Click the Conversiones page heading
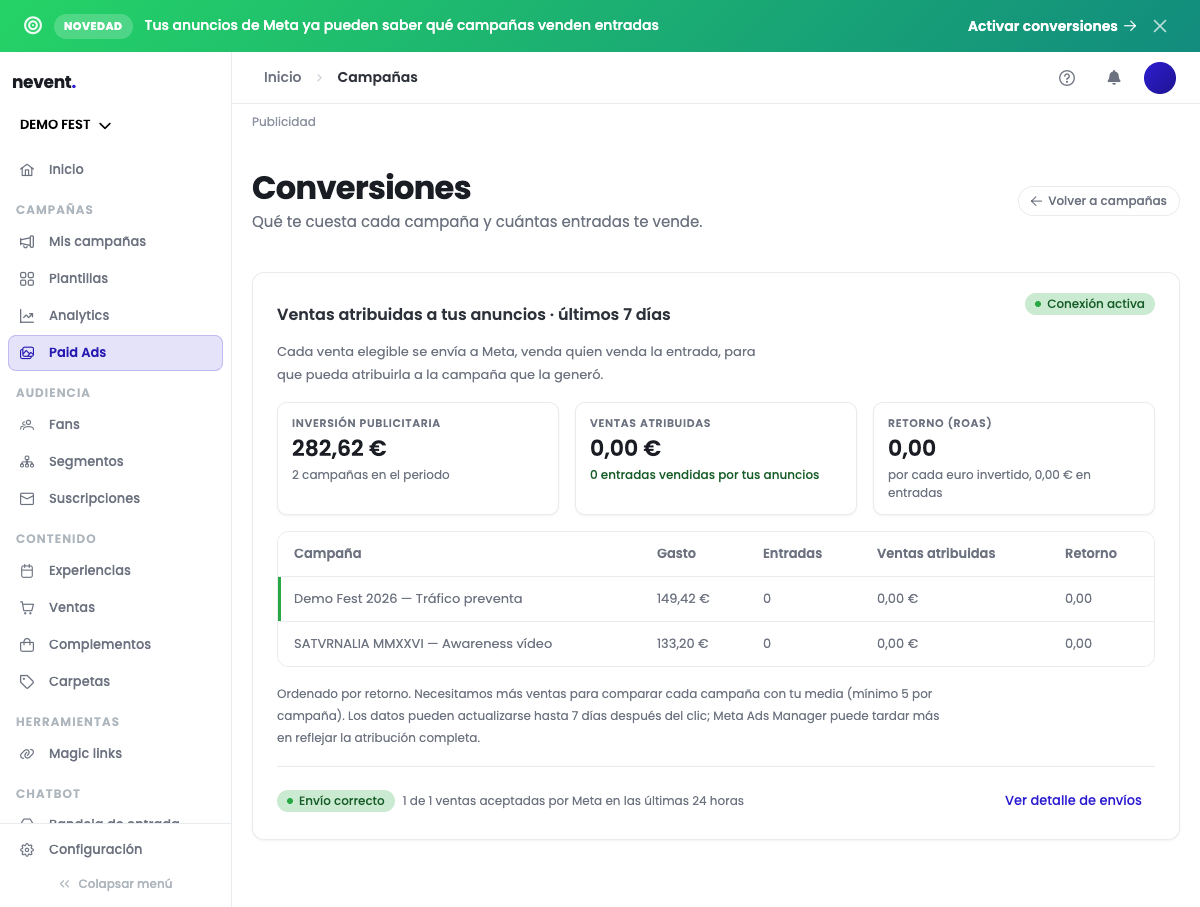1200x907 pixels. tap(362, 188)
